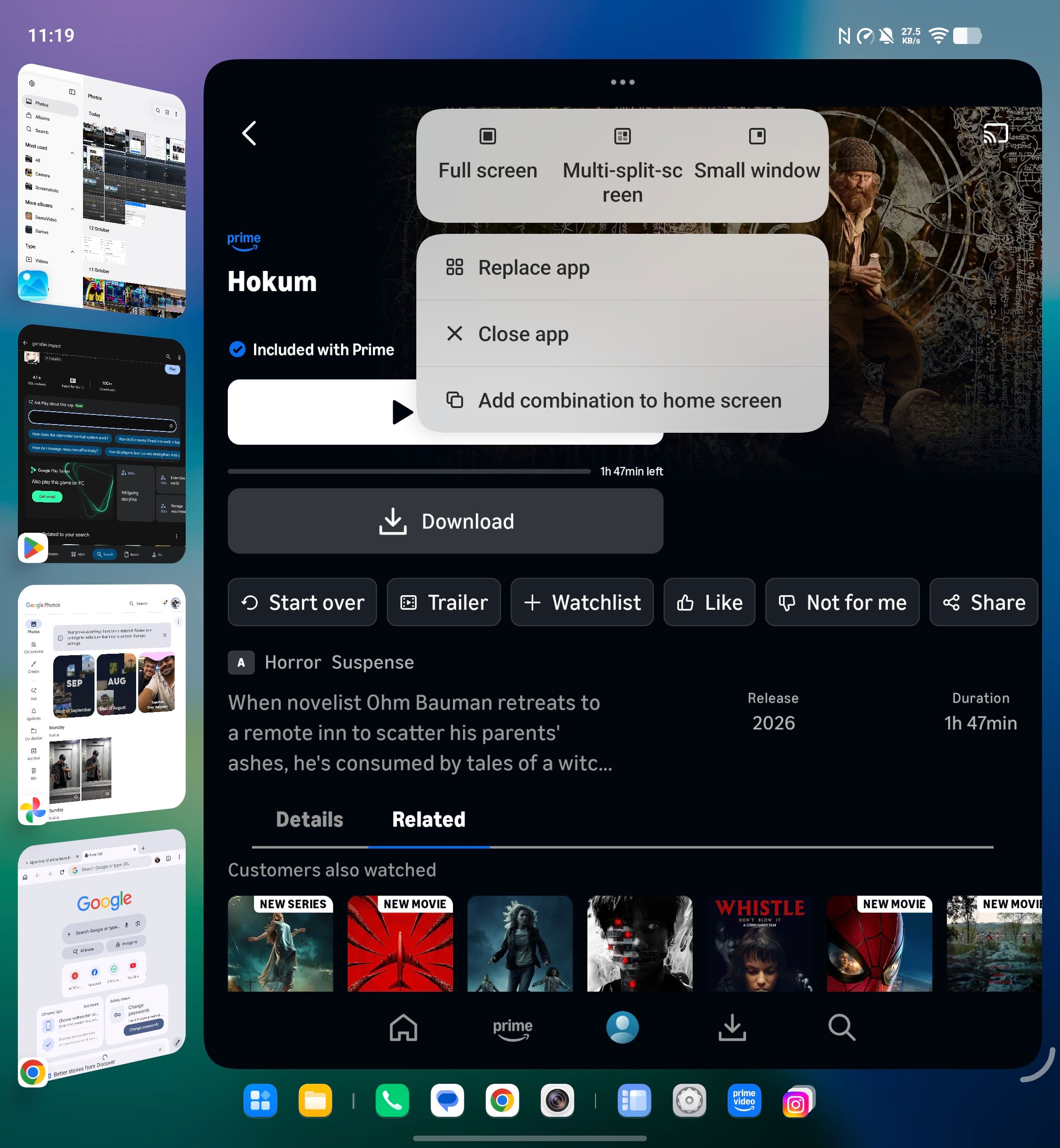
Task: Open the Spider-Man NEW MOVIE poster
Action: point(879,943)
